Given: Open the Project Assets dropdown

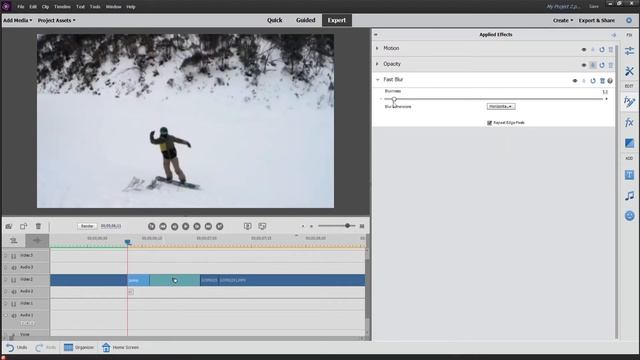Looking at the screenshot, I should (x=57, y=20).
